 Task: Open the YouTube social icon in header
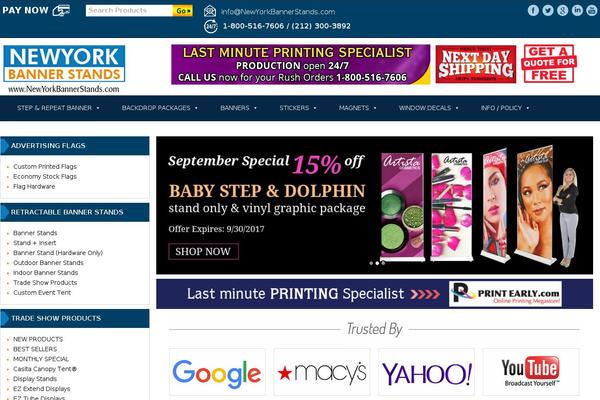click(x=592, y=10)
